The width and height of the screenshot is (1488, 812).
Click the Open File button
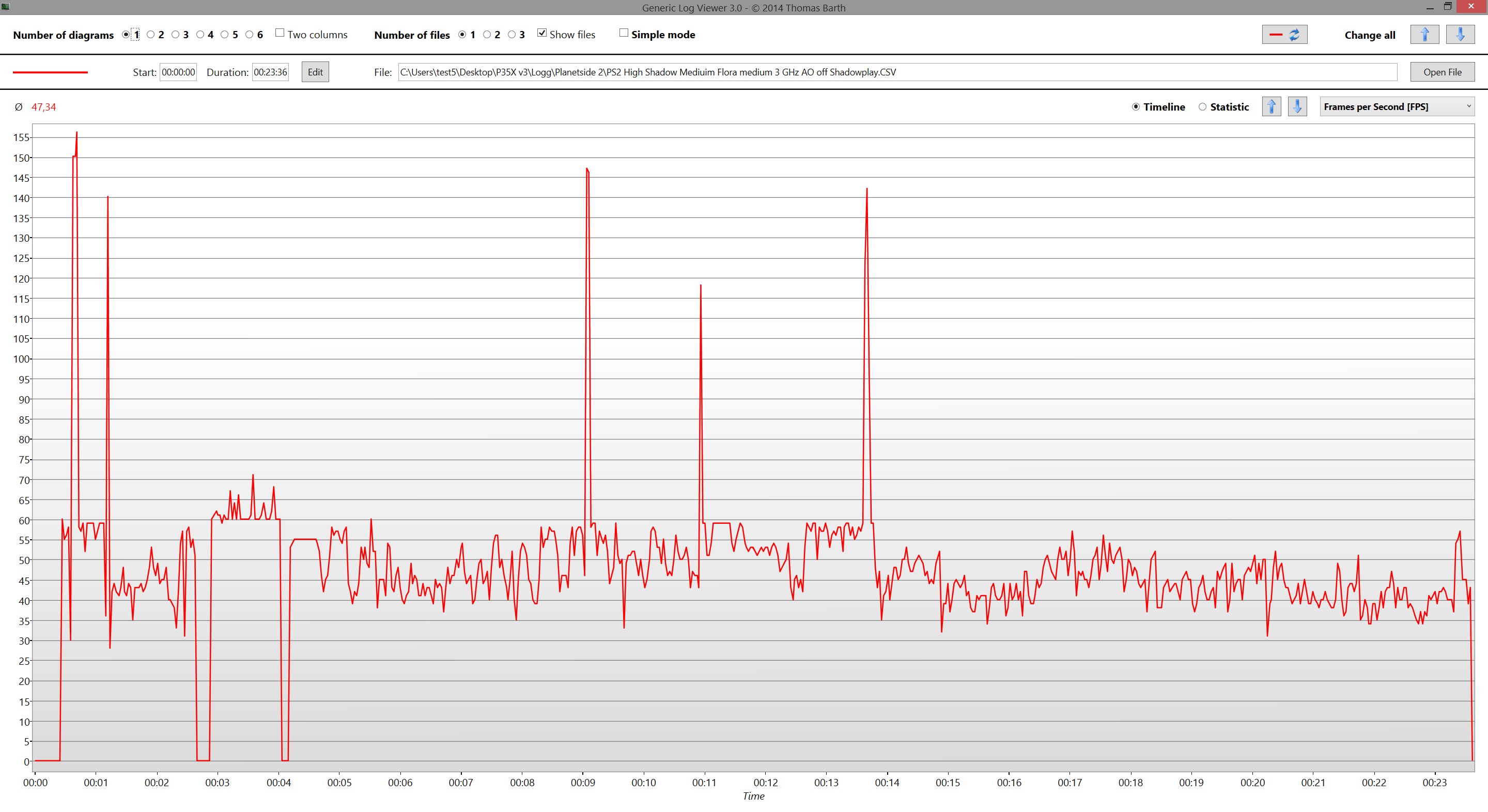point(1443,72)
